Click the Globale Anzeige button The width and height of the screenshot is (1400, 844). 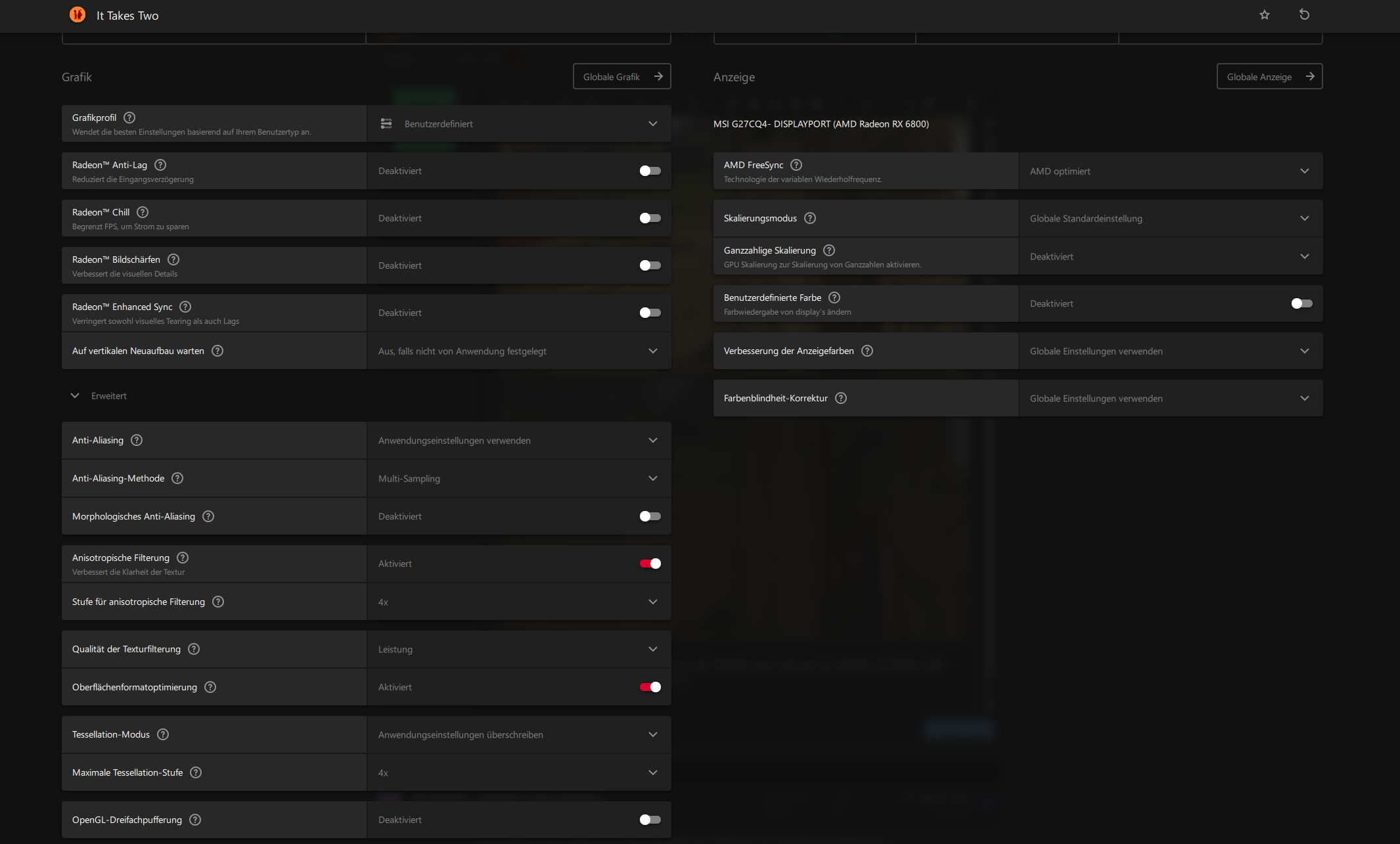[x=1269, y=77]
